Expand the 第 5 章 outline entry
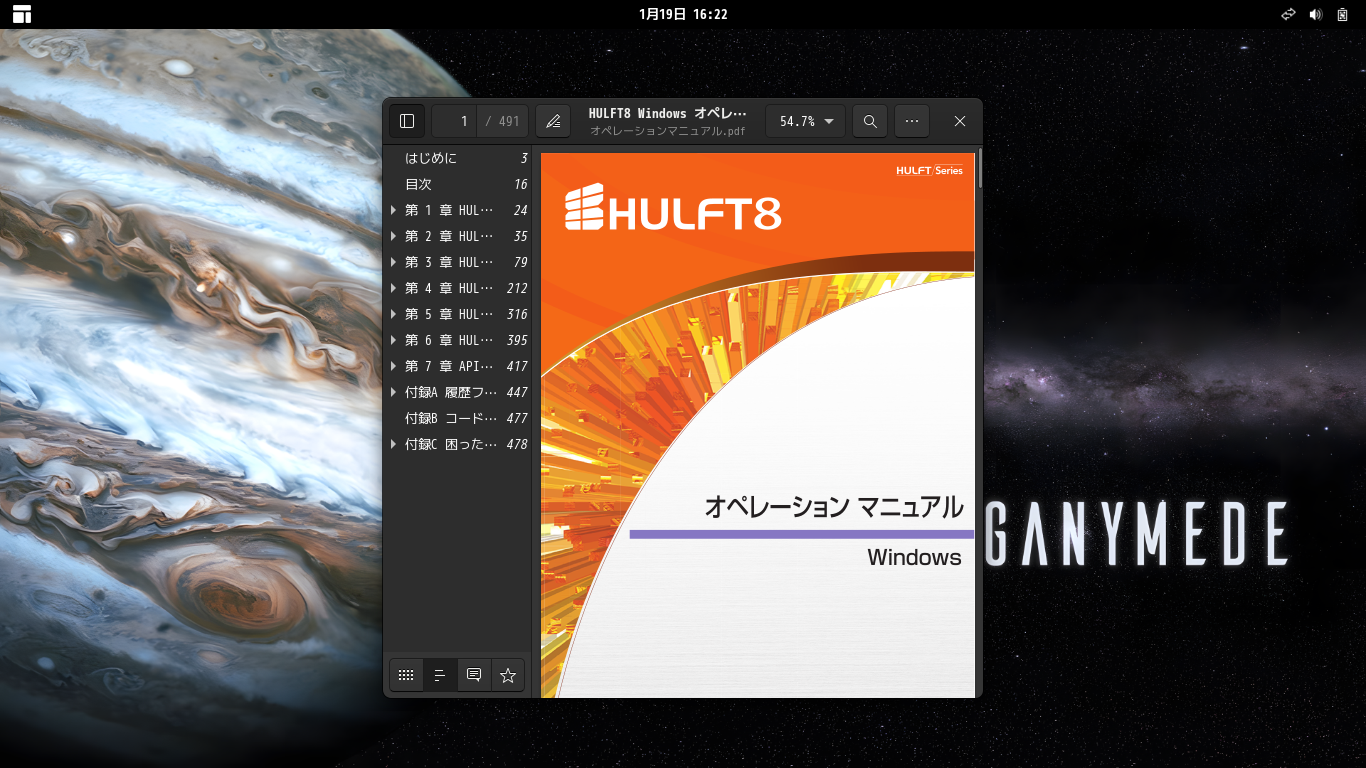The height and width of the screenshot is (768, 1366). click(x=394, y=314)
